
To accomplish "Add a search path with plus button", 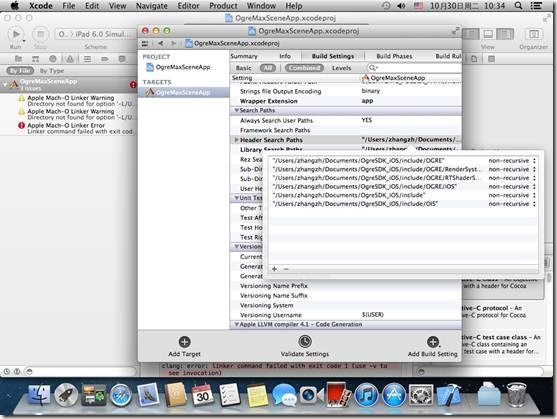I will (x=274, y=269).
